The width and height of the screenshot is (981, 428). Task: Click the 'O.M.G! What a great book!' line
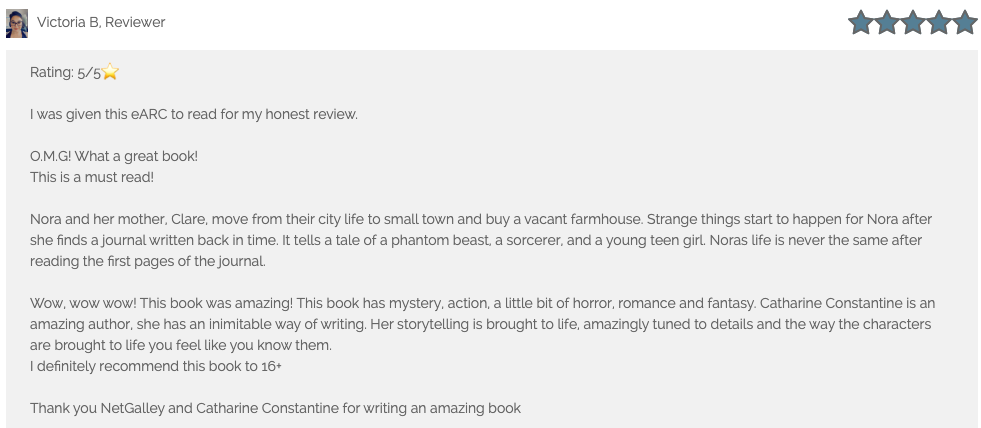[114, 156]
